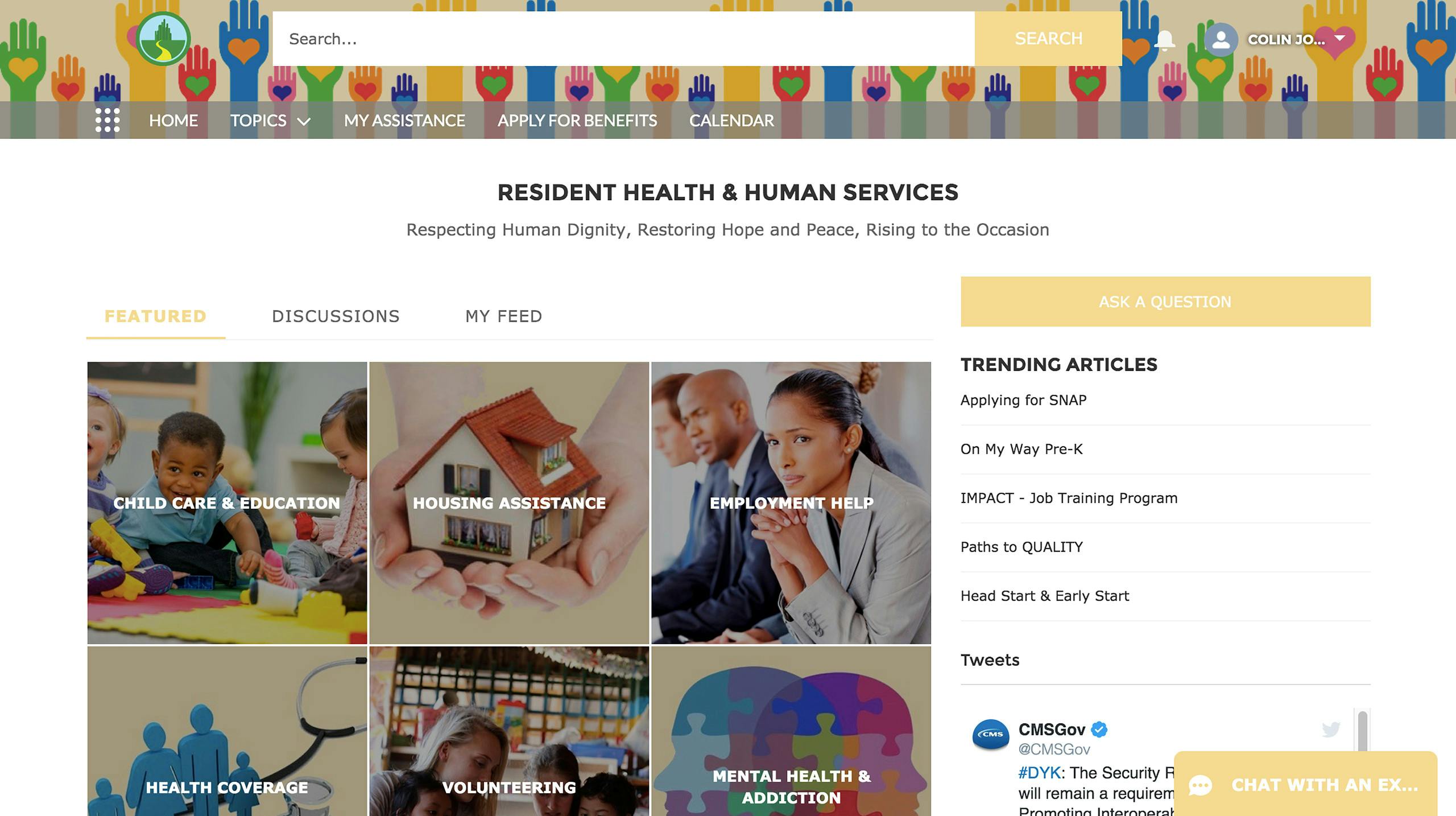
Task: Click in the Search input field
Action: point(623,38)
